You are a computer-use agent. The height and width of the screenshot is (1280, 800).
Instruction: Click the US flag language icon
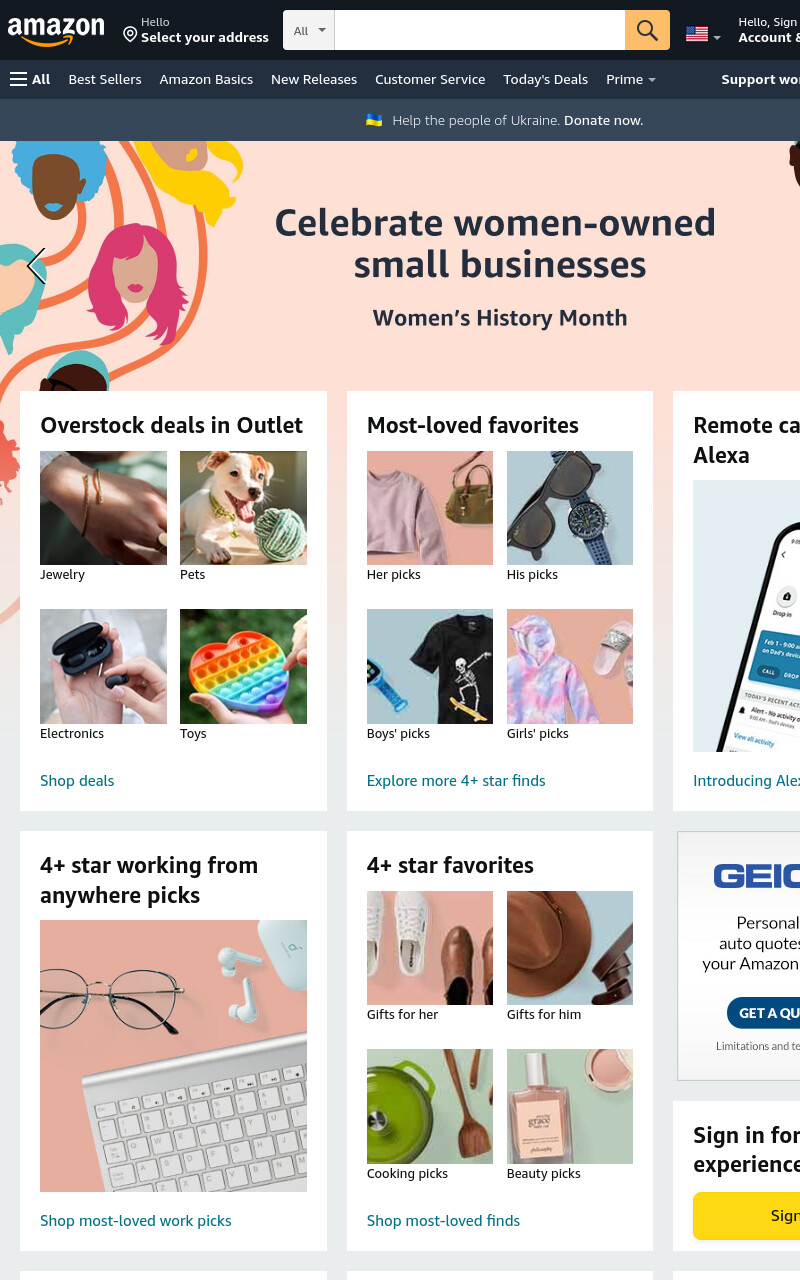pyautogui.click(x=697, y=34)
